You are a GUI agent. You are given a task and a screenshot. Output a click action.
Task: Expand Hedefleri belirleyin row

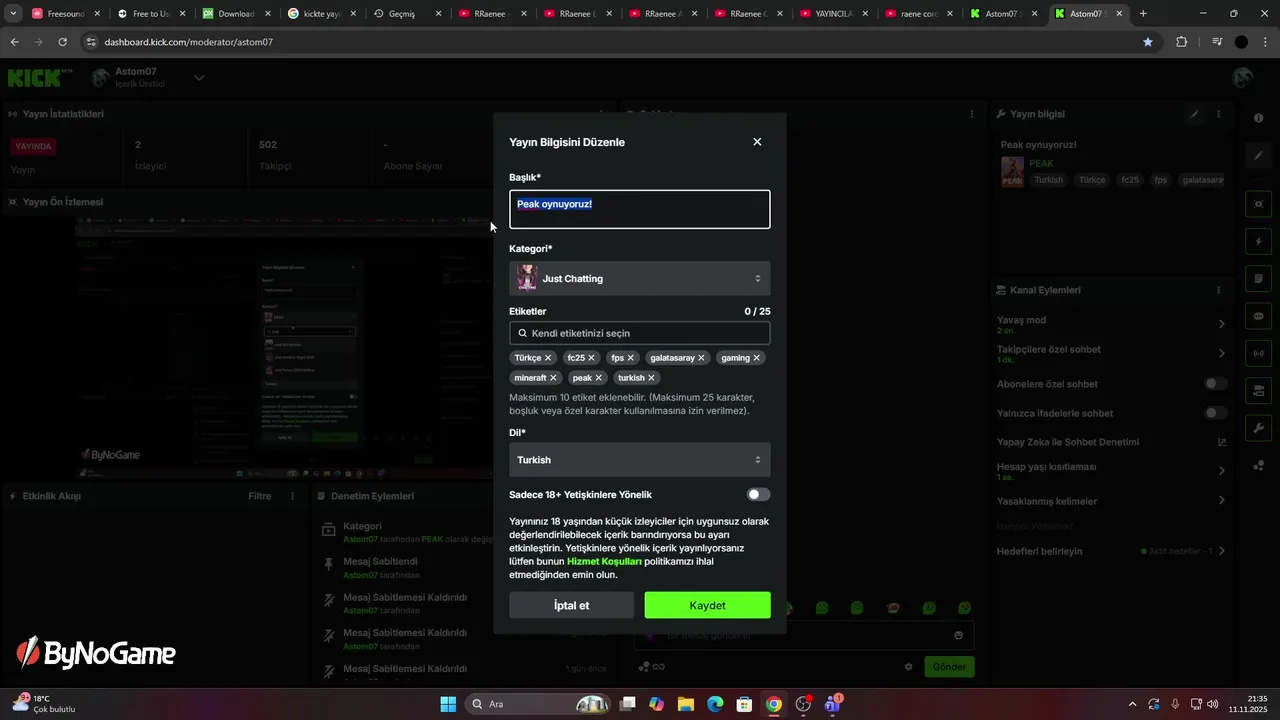coord(1221,551)
